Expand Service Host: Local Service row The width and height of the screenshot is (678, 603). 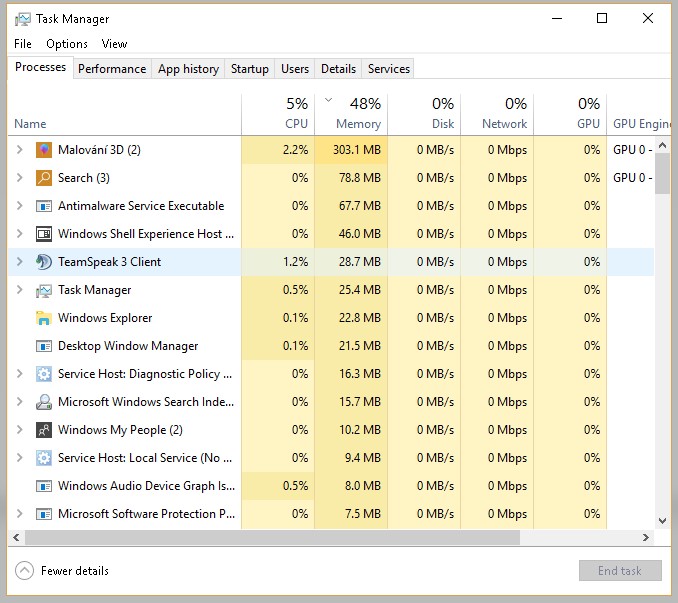click(x=19, y=458)
